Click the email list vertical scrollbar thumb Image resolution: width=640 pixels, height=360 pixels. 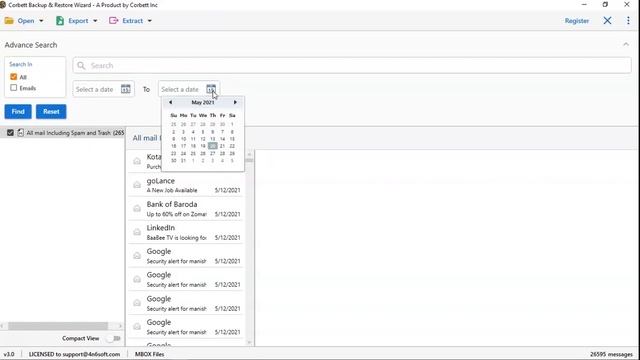[249, 160]
